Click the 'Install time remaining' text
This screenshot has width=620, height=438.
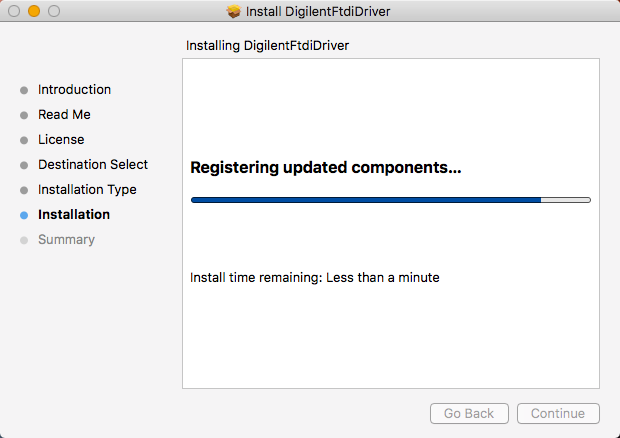coord(315,278)
